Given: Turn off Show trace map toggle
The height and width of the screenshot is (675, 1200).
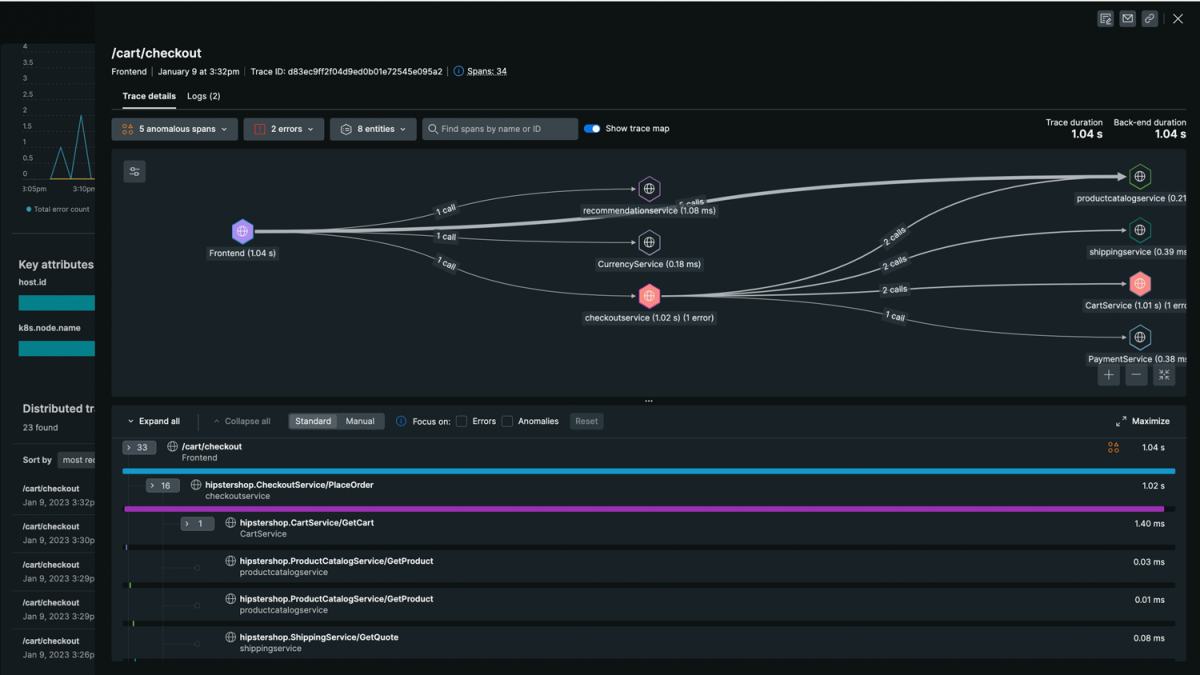Looking at the screenshot, I should (x=592, y=129).
